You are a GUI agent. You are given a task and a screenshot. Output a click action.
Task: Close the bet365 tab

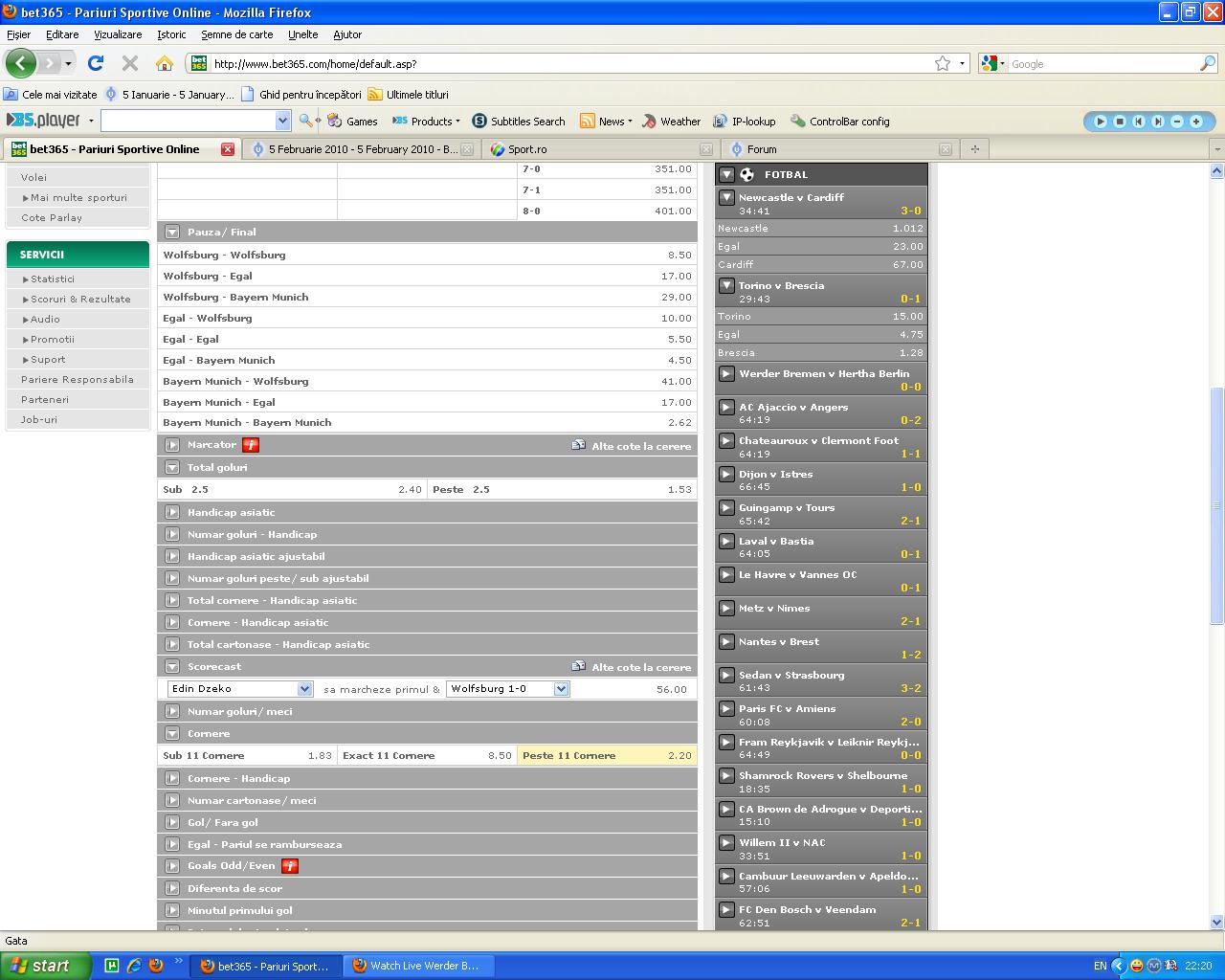tap(228, 149)
